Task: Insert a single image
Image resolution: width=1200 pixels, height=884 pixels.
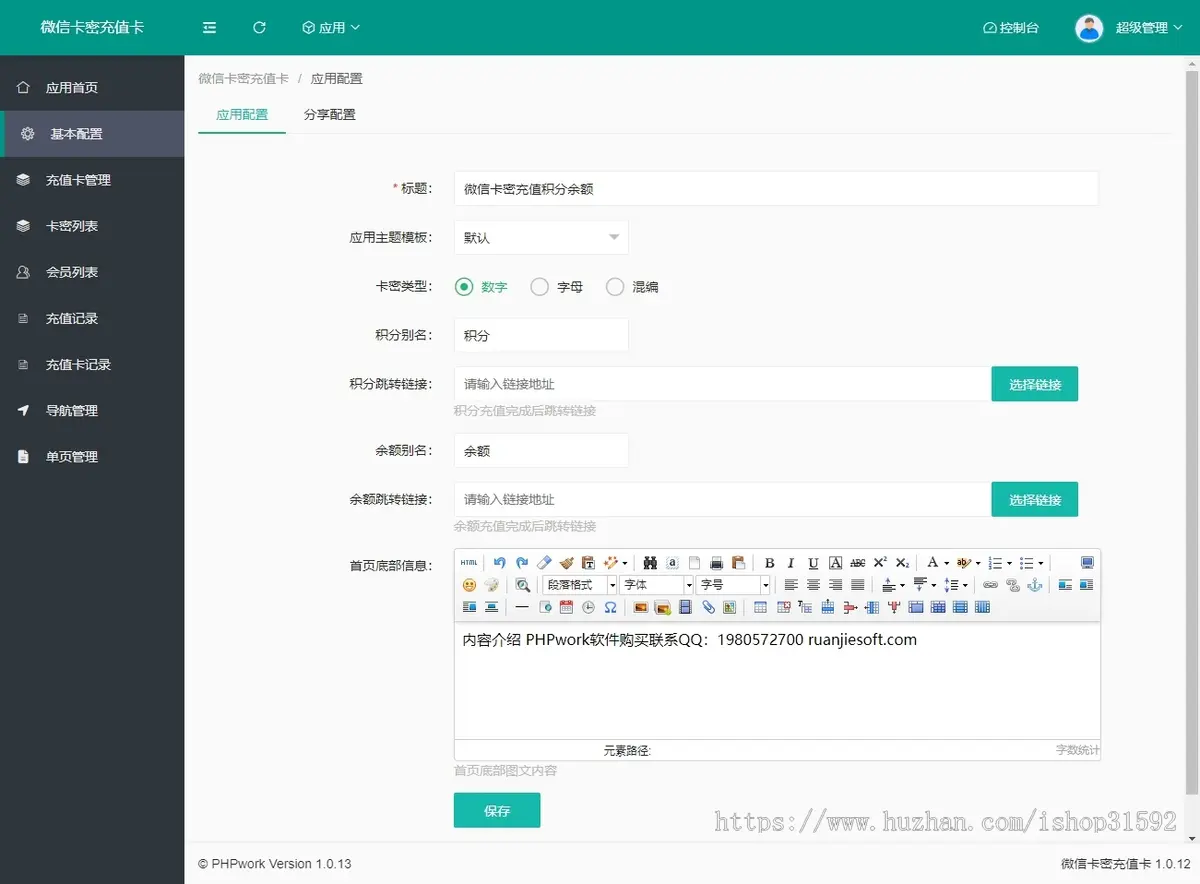Action: click(641, 607)
